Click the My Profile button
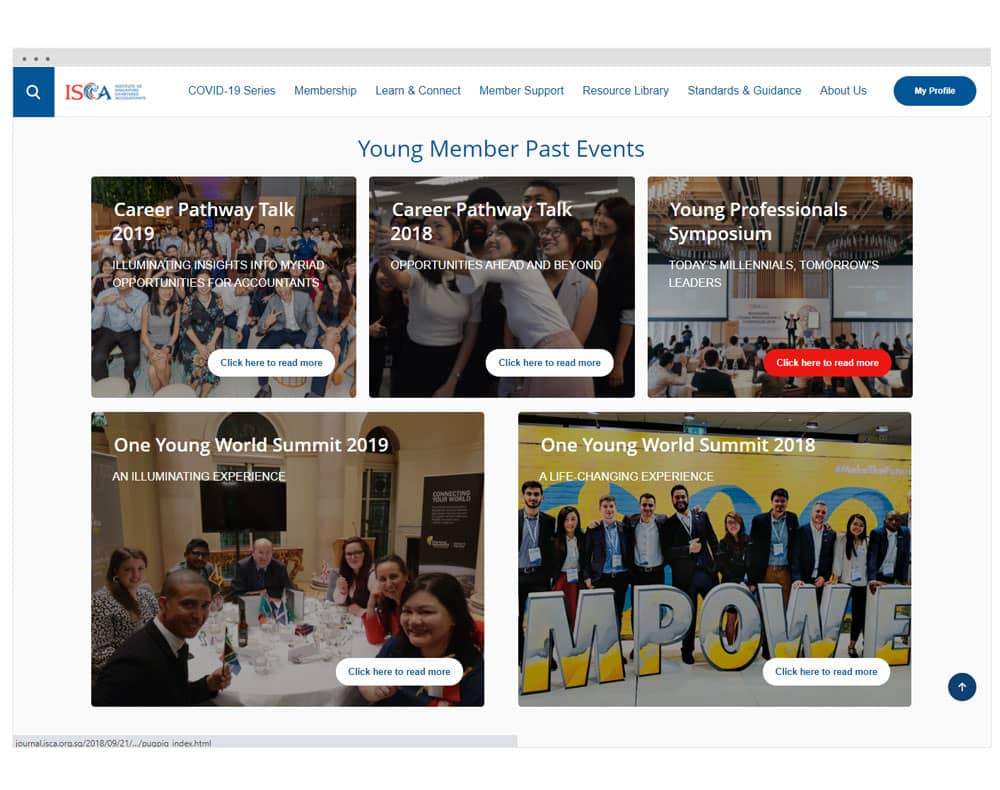This screenshot has height=790, width=1000. pos(934,91)
